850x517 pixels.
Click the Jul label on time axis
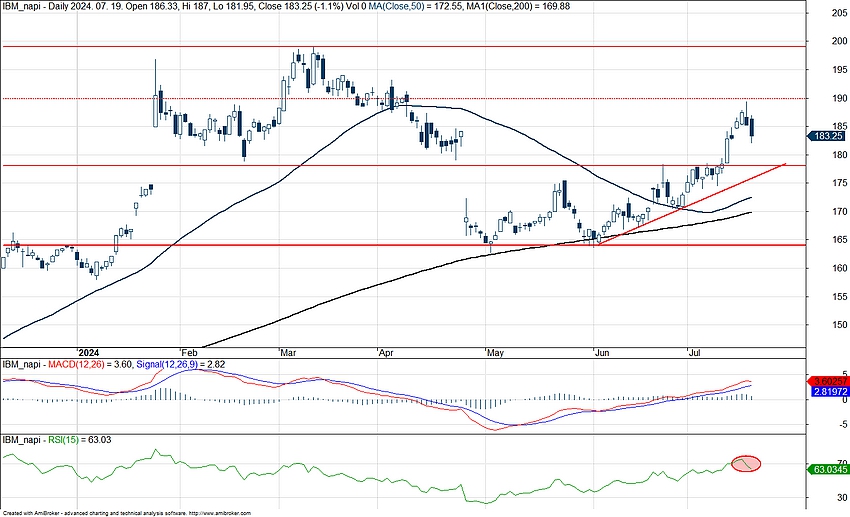(x=694, y=353)
